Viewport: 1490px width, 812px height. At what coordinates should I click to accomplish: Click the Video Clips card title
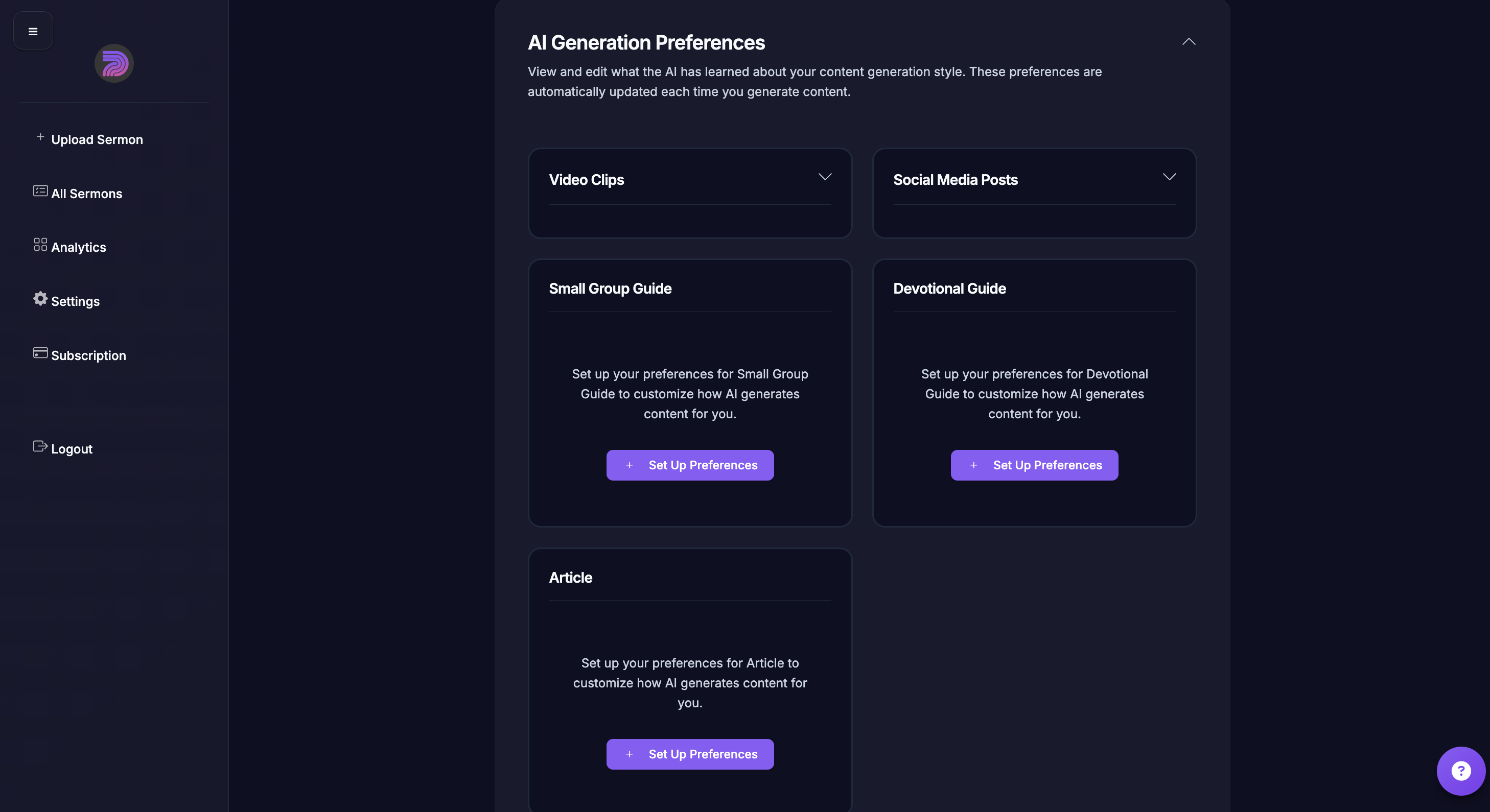click(587, 180)
